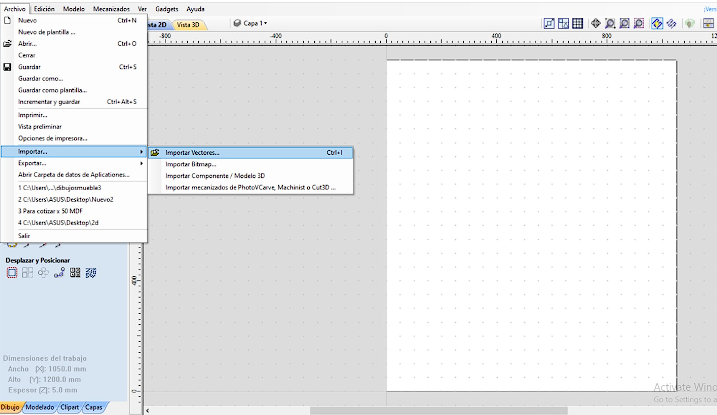The image size is (717, 415).
Task: Click the zoom to drawing extents icon
Action: pos(625,23)
